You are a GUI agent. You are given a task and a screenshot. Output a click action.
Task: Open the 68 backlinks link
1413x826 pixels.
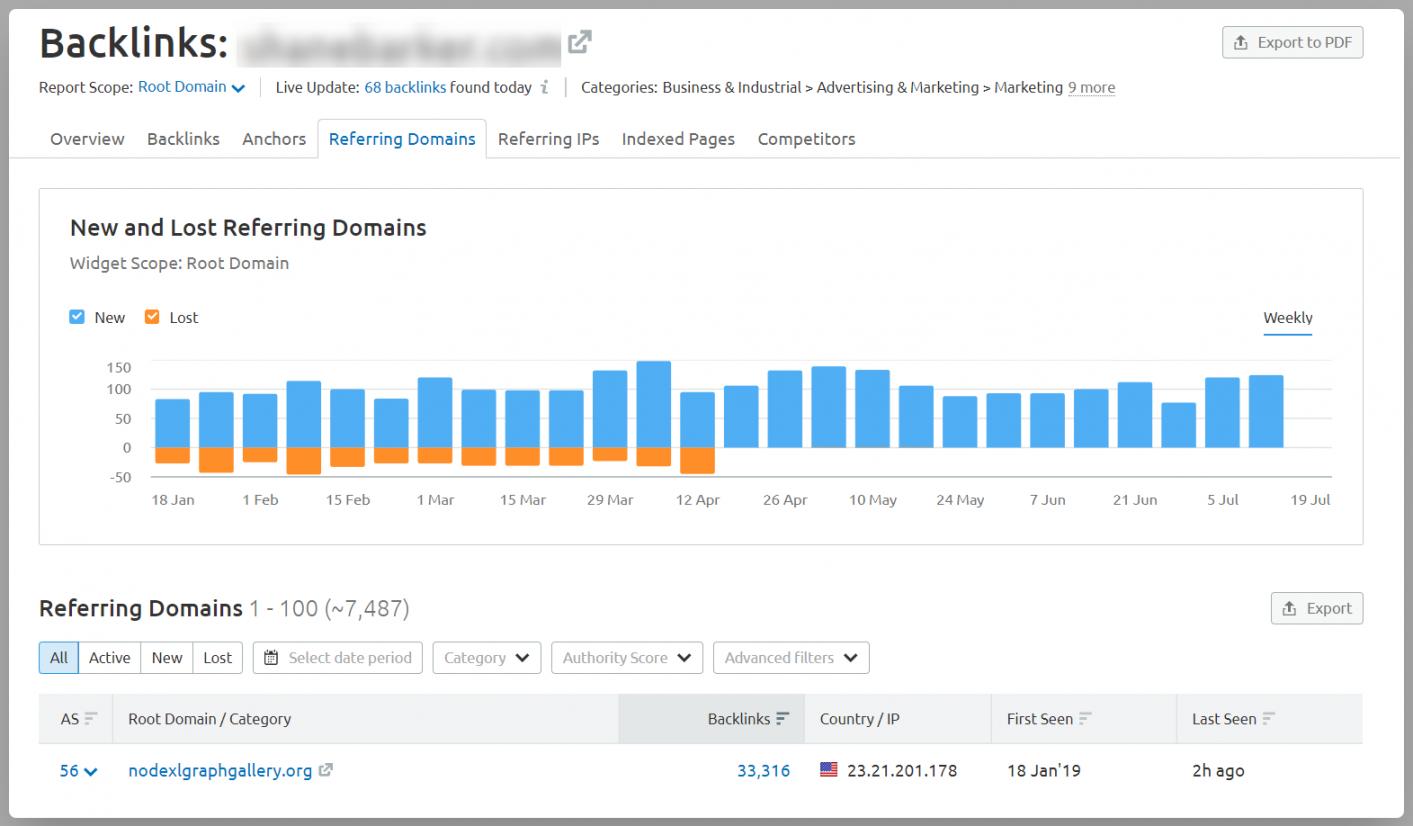pos(405,87)
